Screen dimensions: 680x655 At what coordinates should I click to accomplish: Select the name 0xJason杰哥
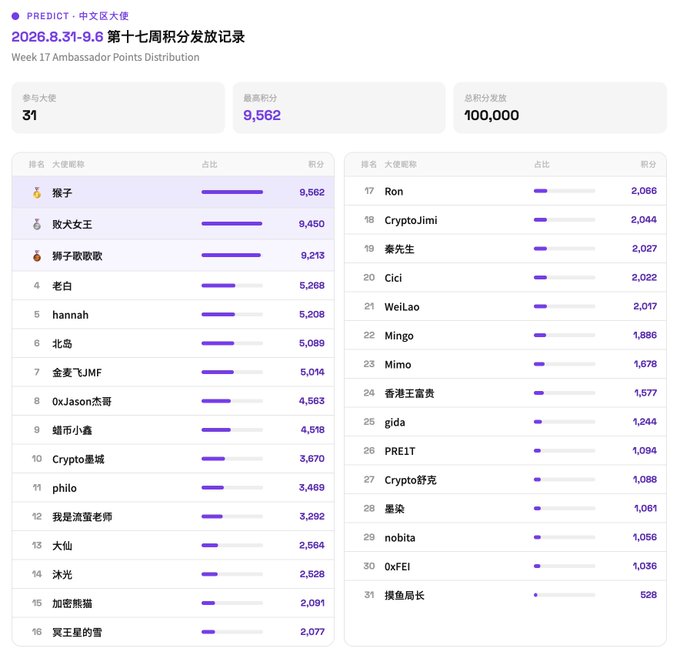point(82,402)
